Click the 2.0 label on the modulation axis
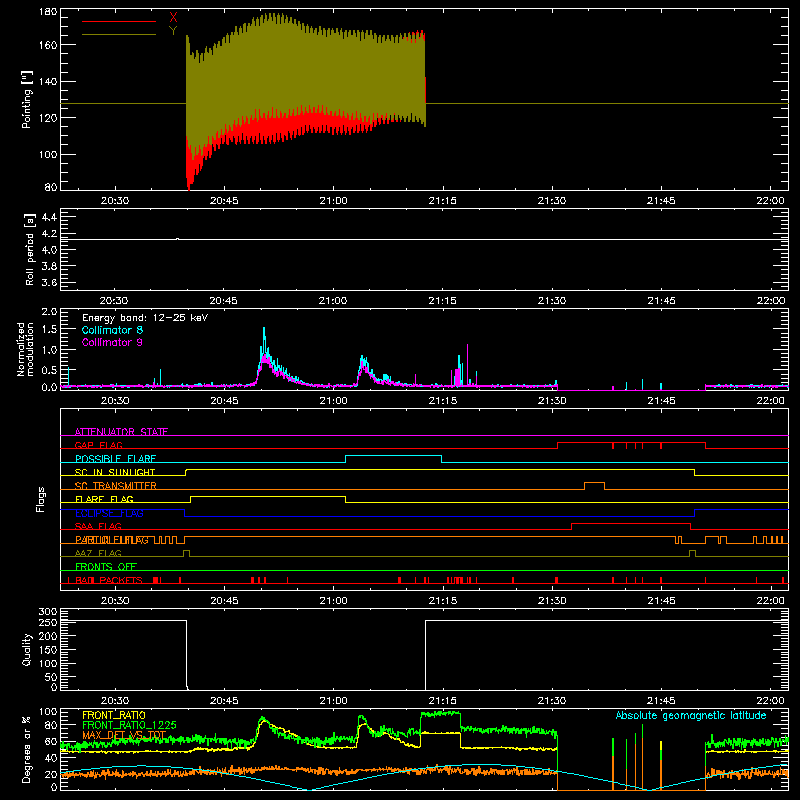Screen dimensions: 800x800 pyautogui.click(x=49, y=312)
